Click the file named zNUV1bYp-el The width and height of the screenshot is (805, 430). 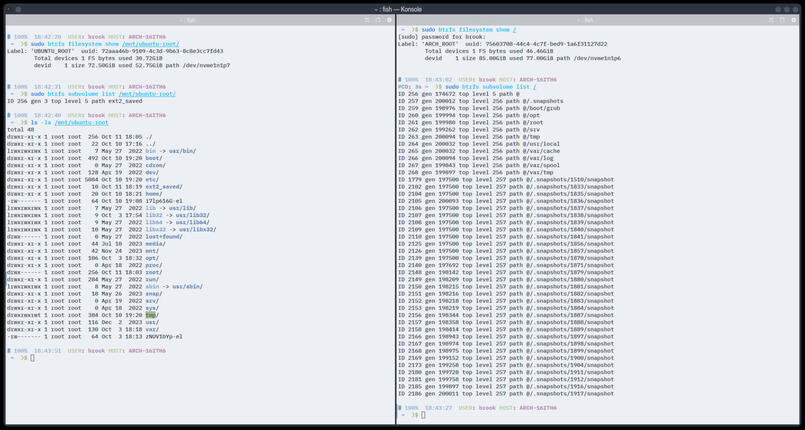[x=164, y=337]
